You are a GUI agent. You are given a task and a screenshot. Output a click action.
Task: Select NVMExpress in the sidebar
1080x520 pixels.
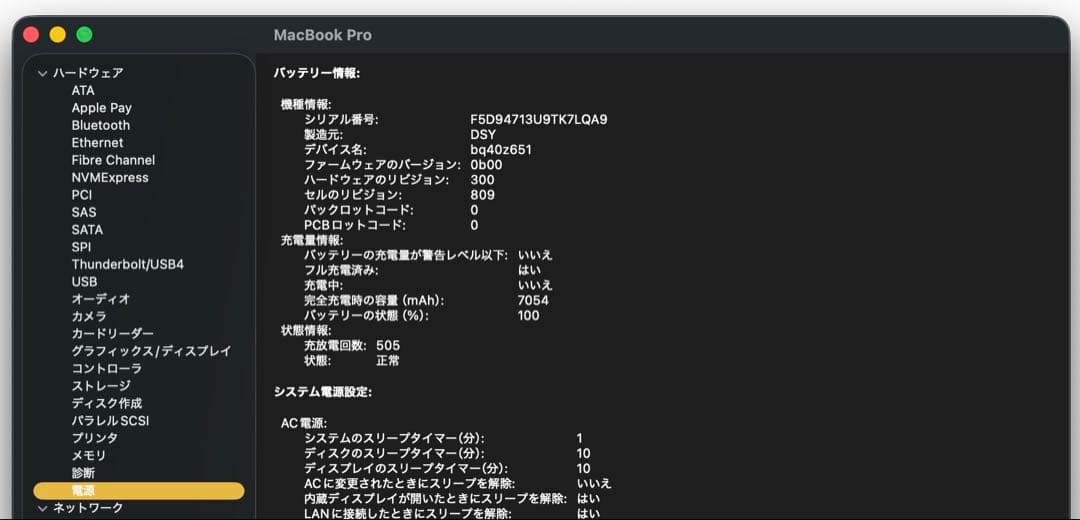[110, 178]
